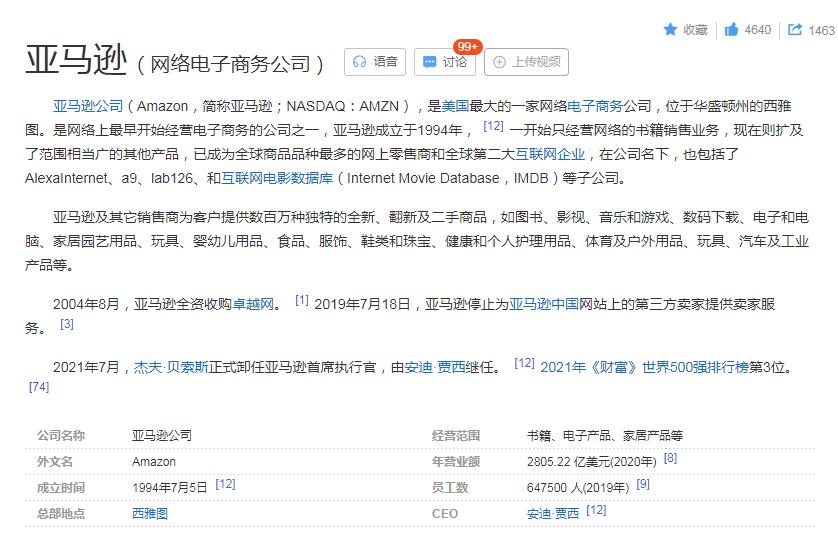Click reference [1] after 卓越网
Image resolution: width=838 pixels, height=545 pixels.
[302, 300]
